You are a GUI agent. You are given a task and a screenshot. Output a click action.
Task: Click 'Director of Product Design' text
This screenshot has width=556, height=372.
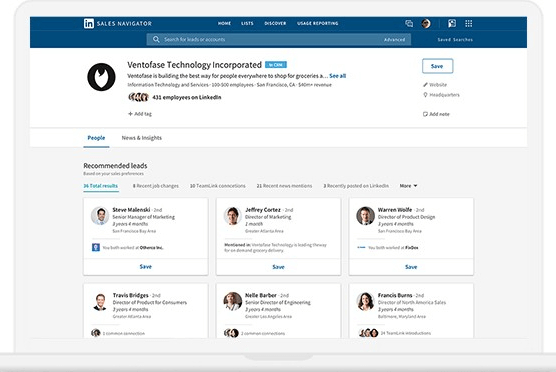[406, 217]
